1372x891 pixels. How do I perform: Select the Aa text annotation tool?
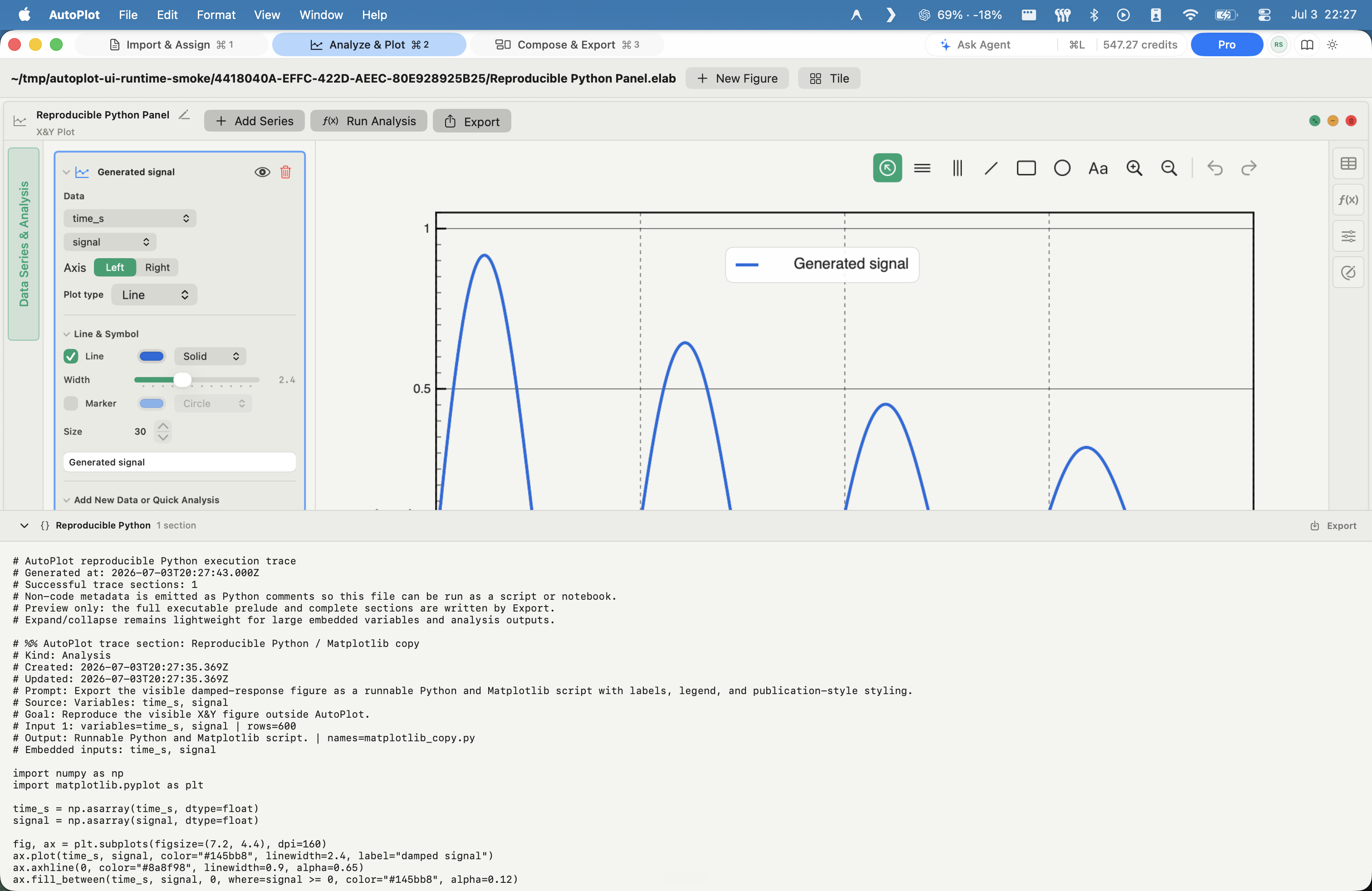[1098, 168]
